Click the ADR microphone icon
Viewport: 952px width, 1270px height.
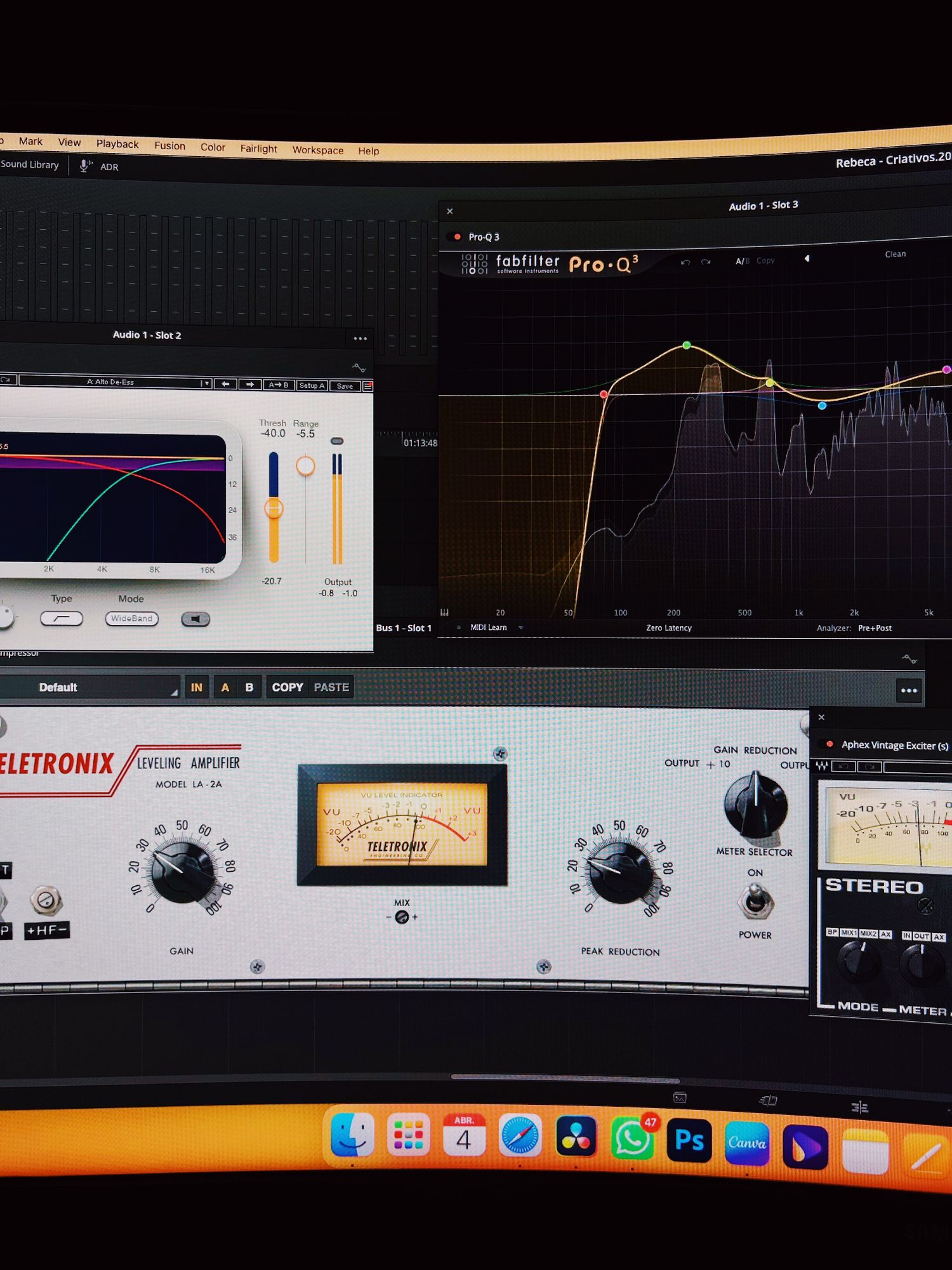[84, 166]
